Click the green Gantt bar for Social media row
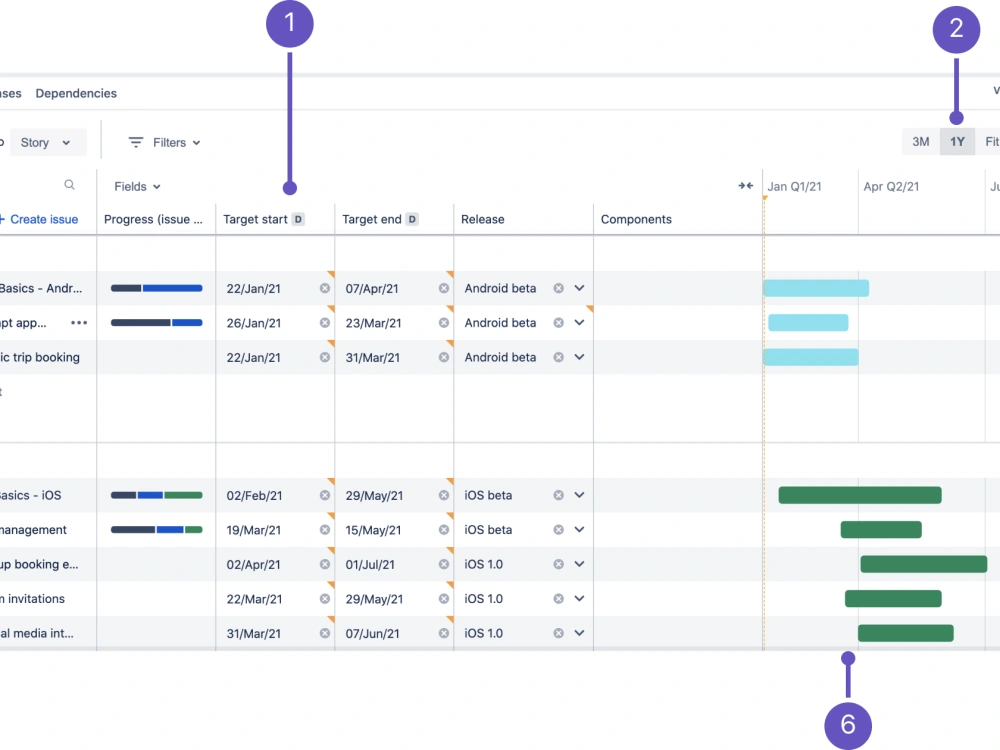This screenshot has height=750, width=1000. 905,632
